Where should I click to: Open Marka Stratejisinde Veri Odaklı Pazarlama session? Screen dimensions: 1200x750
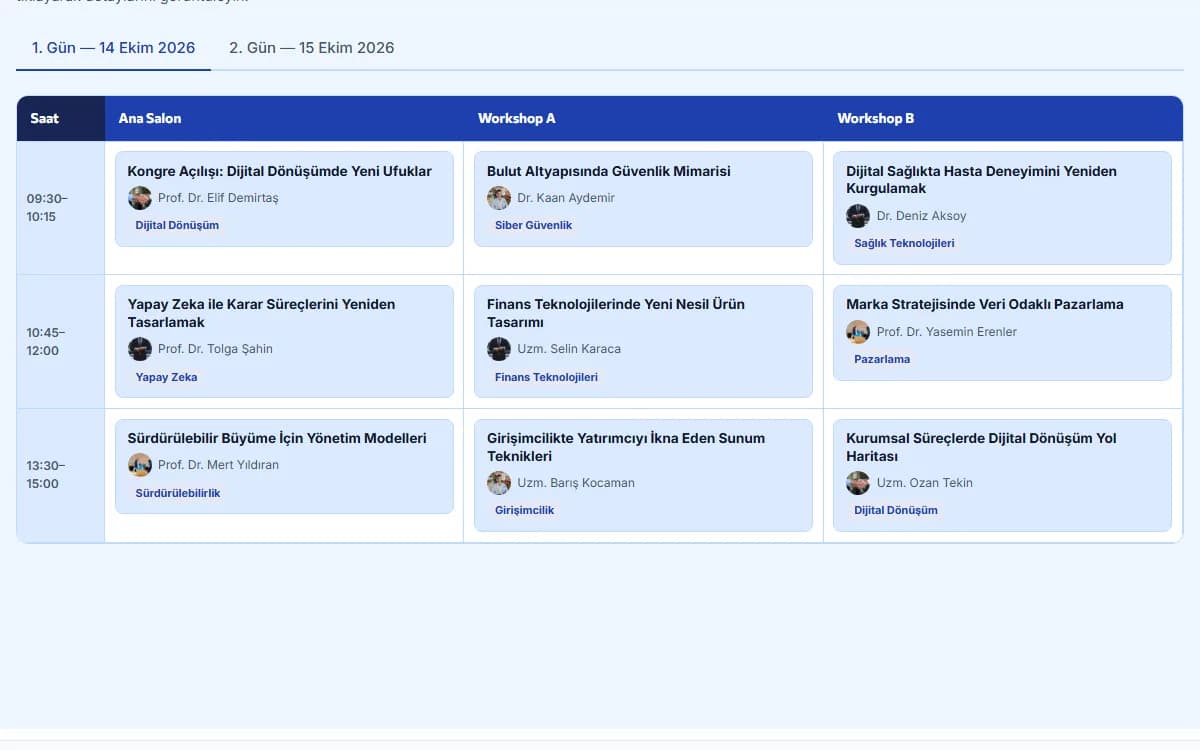1002,333
